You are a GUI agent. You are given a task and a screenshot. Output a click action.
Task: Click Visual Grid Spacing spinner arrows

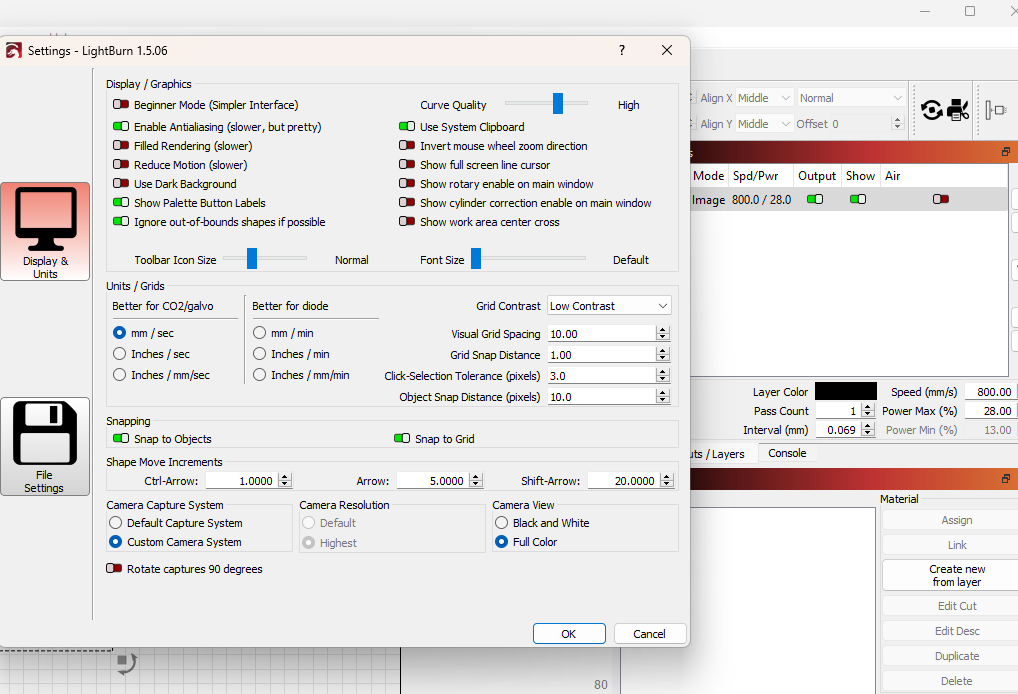tap(663, 334)
